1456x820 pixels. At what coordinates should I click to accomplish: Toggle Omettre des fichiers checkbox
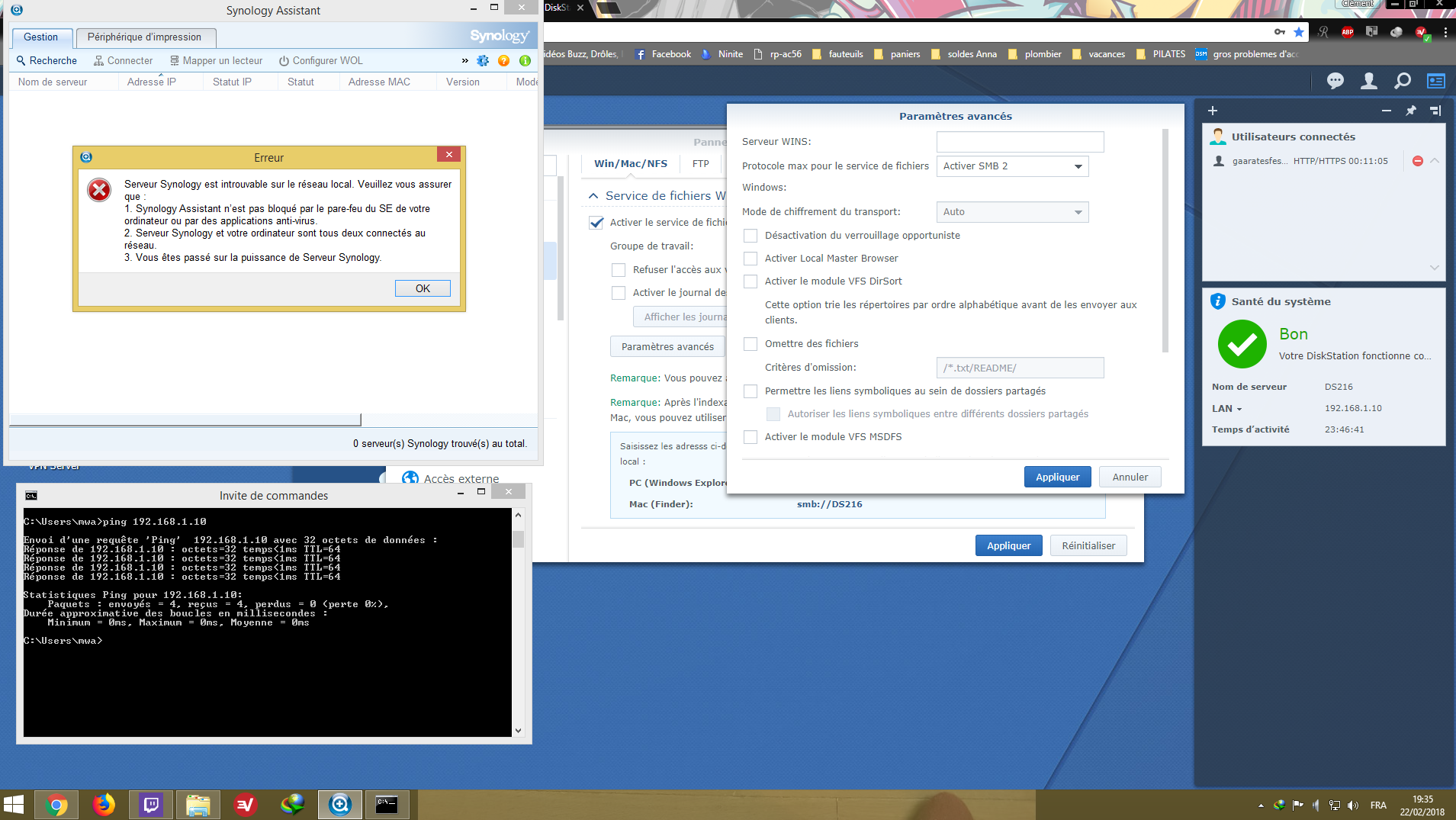750,344
